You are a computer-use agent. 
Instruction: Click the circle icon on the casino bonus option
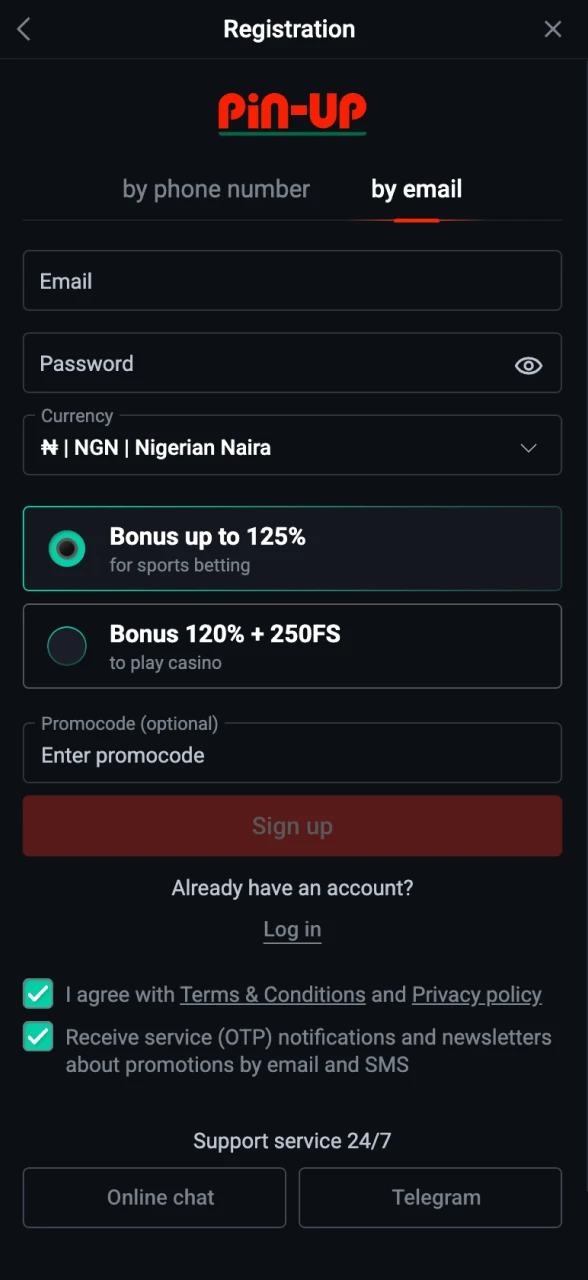click(66, 646)
